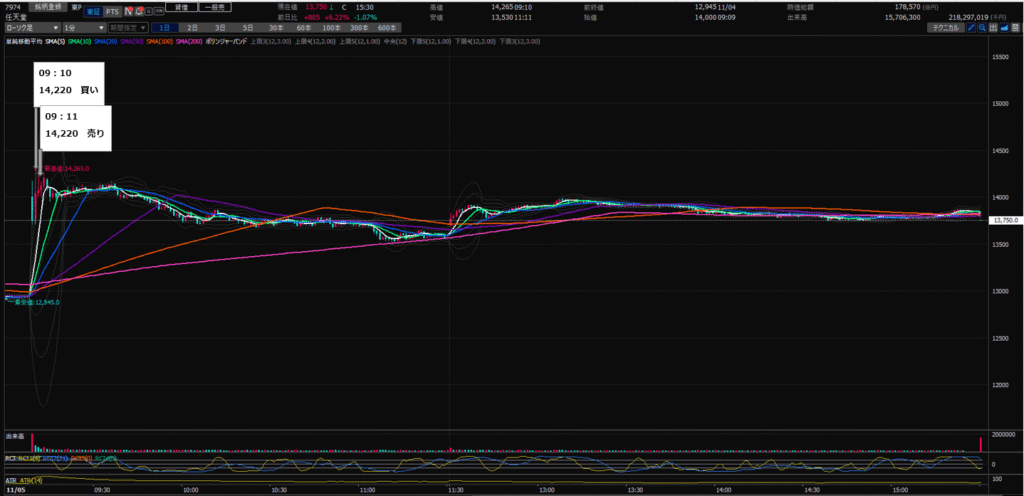
Task: Open the ローソク足 chart type dropdown
Action: point(29,28)
